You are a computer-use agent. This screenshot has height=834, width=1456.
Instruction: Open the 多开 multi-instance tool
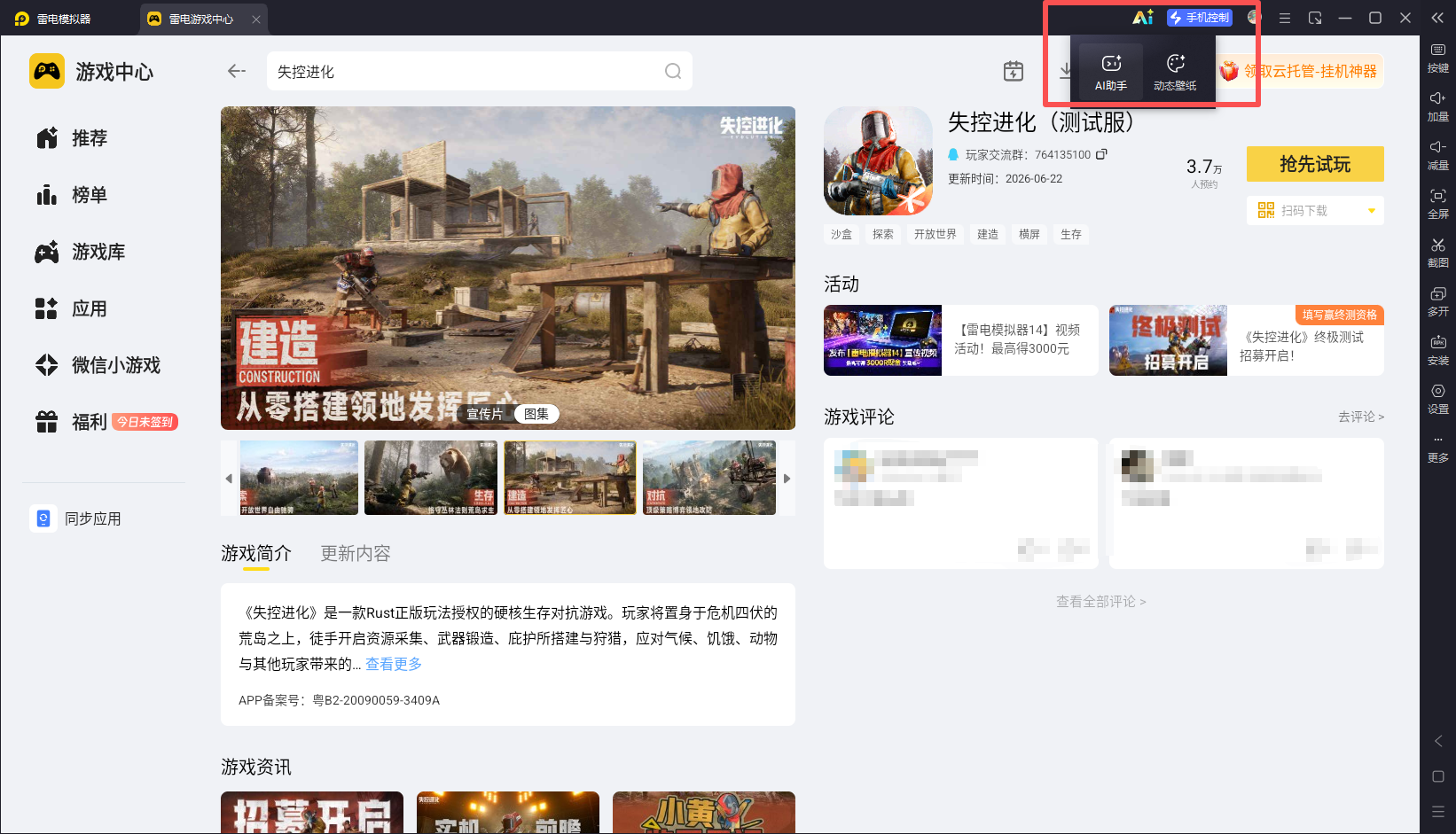[1438, 302]
